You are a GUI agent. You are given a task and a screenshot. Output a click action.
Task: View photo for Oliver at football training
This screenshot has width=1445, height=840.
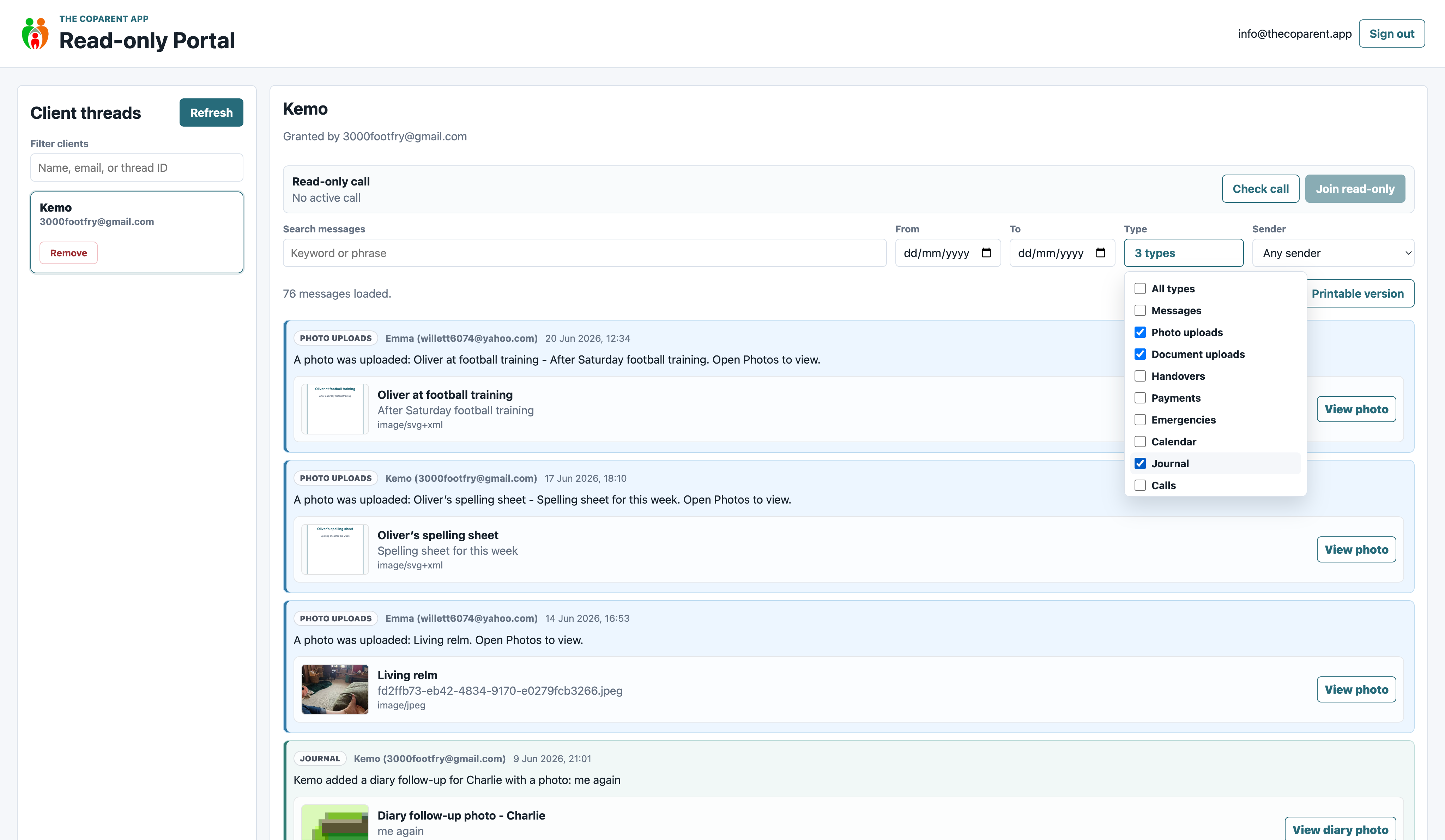click(1355, 409)
